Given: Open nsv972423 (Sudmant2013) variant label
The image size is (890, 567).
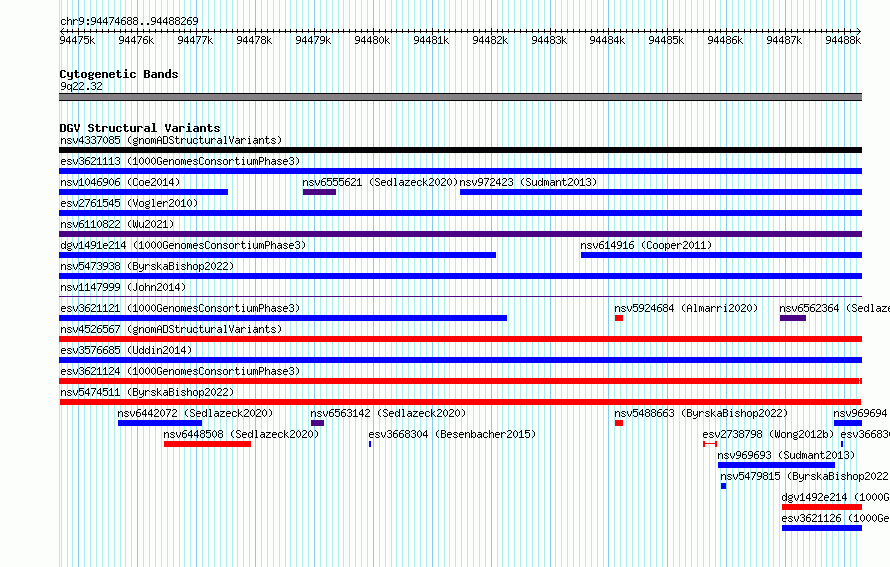Looking at the screenshot, I should click(528, 182).
